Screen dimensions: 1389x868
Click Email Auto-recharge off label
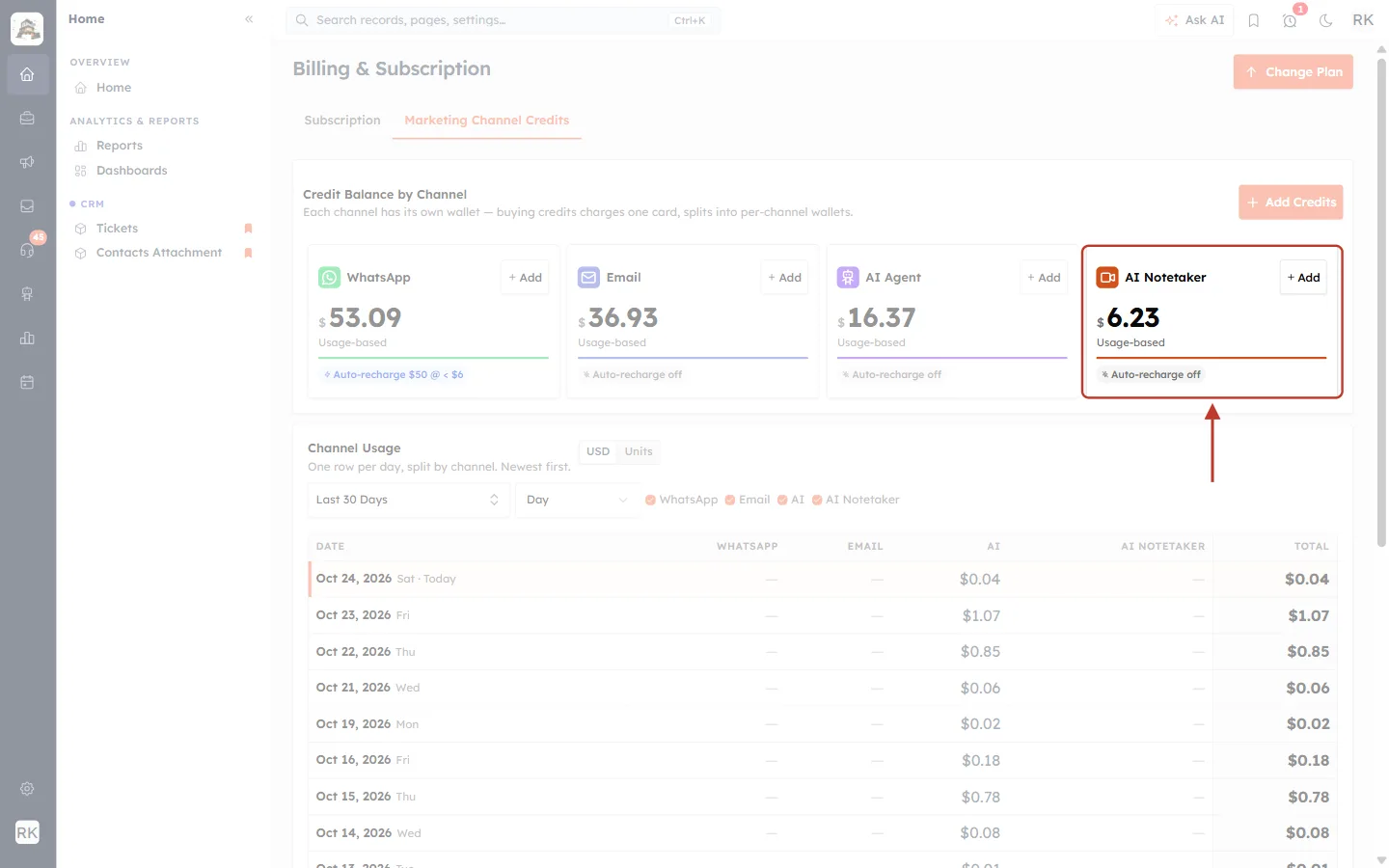coord(632,374)
